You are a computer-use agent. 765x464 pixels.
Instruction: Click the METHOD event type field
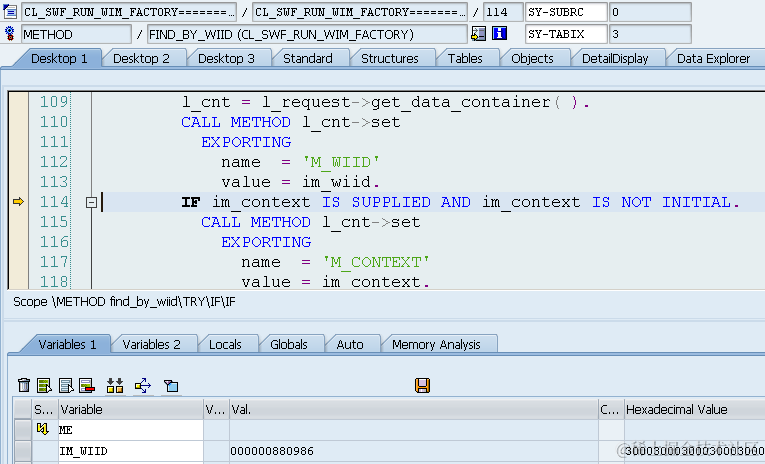[x=76, y=34]
